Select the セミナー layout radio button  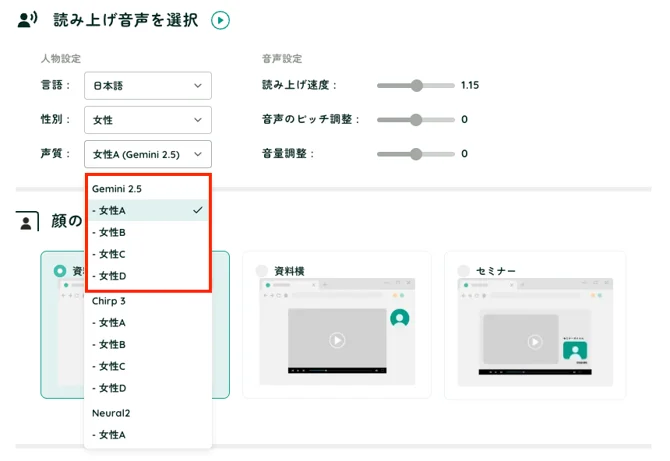point(463,271)
